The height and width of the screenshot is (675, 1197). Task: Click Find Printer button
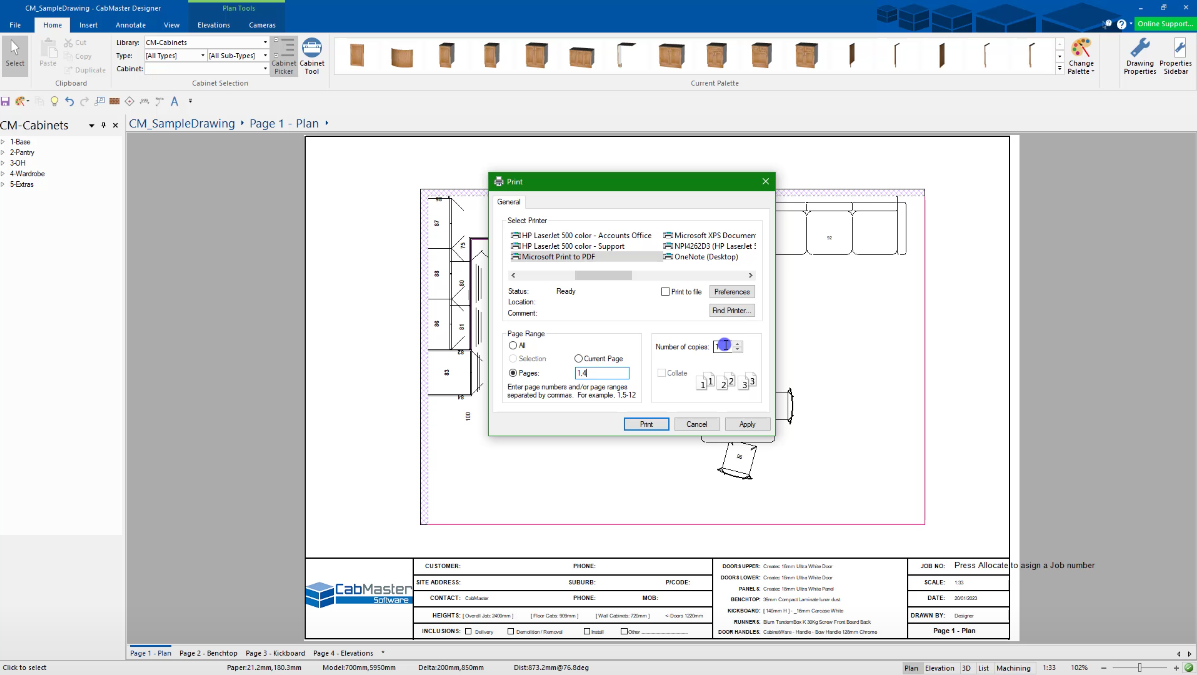(x=732, y=310)
